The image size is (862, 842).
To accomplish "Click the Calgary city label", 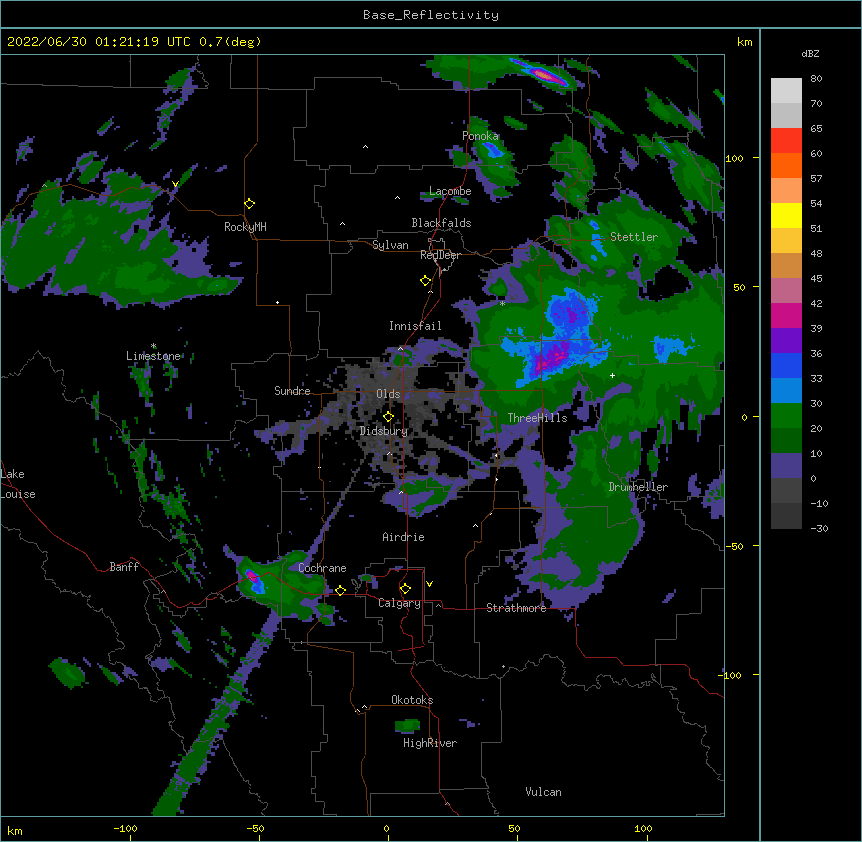I will click(x=400, y=603).
